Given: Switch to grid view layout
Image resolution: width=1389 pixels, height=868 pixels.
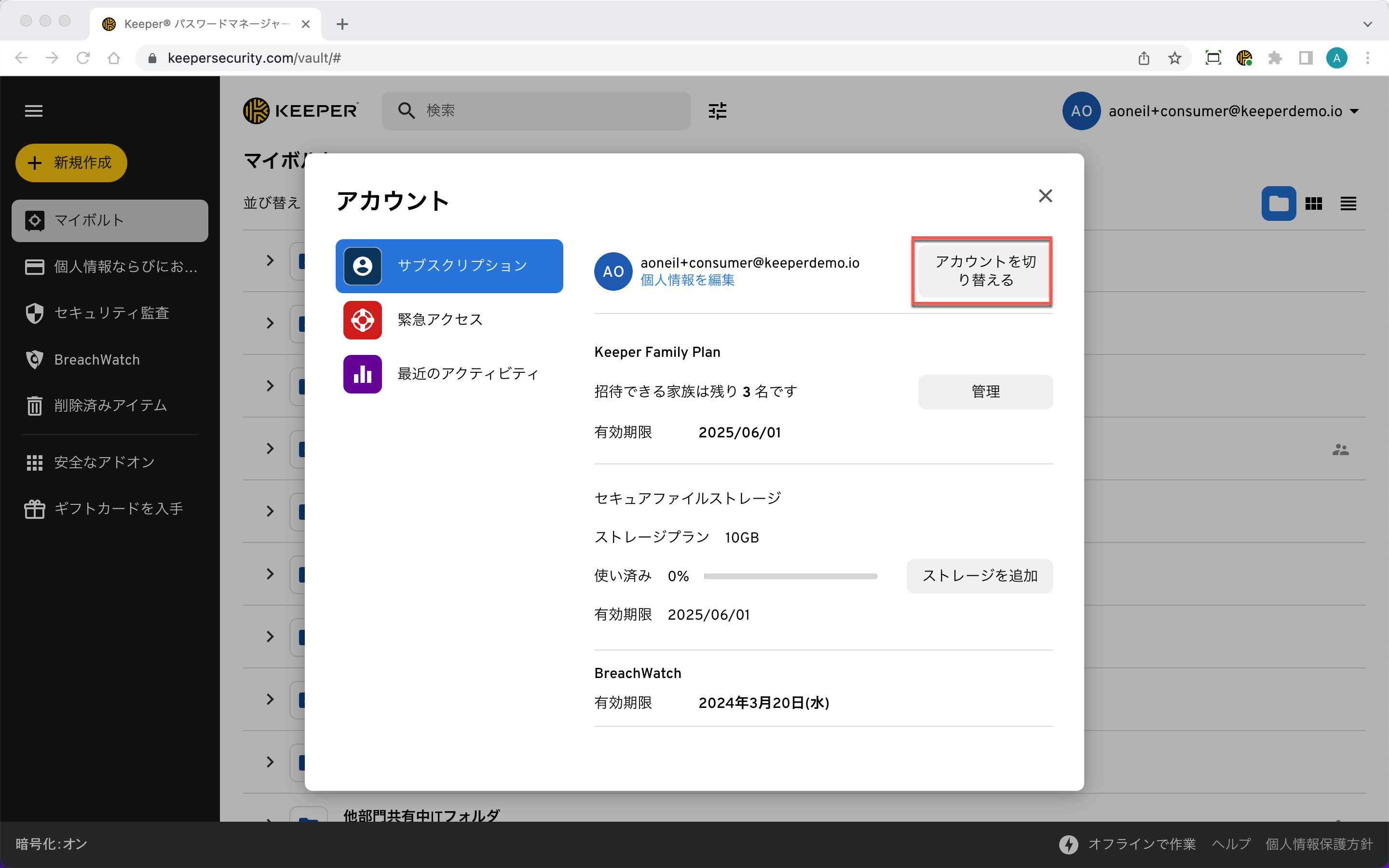Looking at the screenshot, I should 1313,204.
